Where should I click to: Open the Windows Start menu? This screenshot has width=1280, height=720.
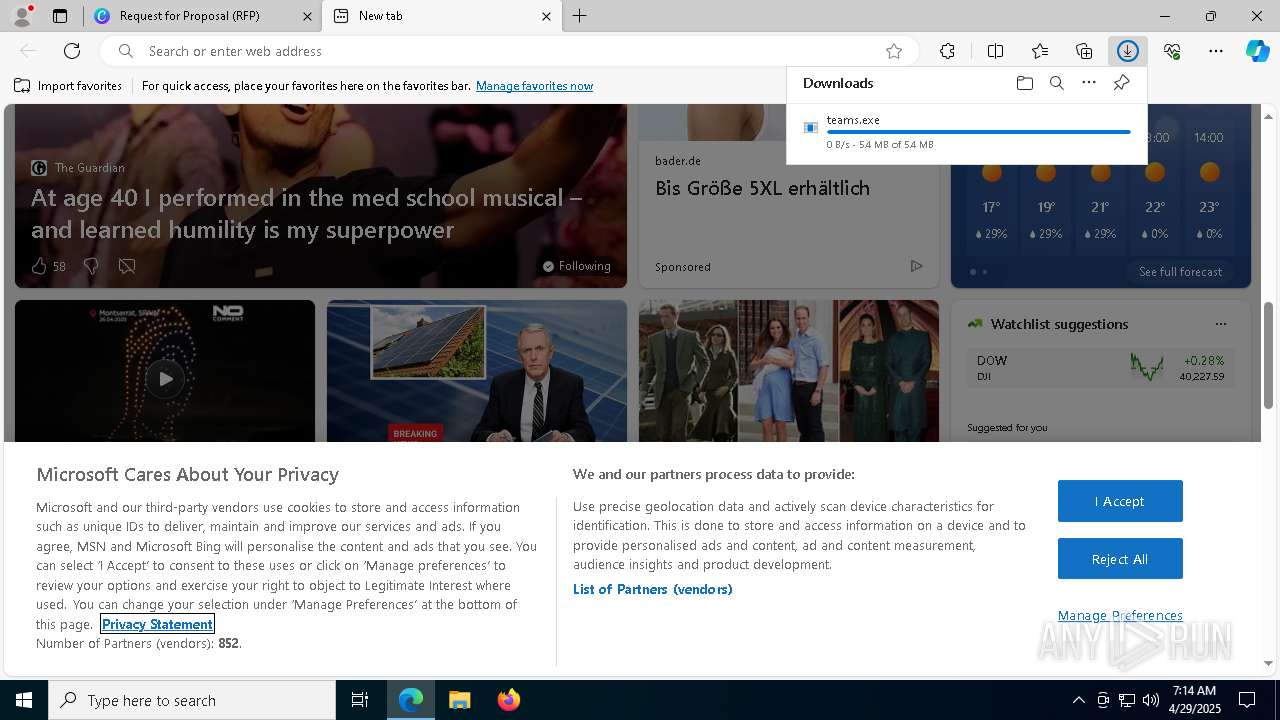point(24,700)
